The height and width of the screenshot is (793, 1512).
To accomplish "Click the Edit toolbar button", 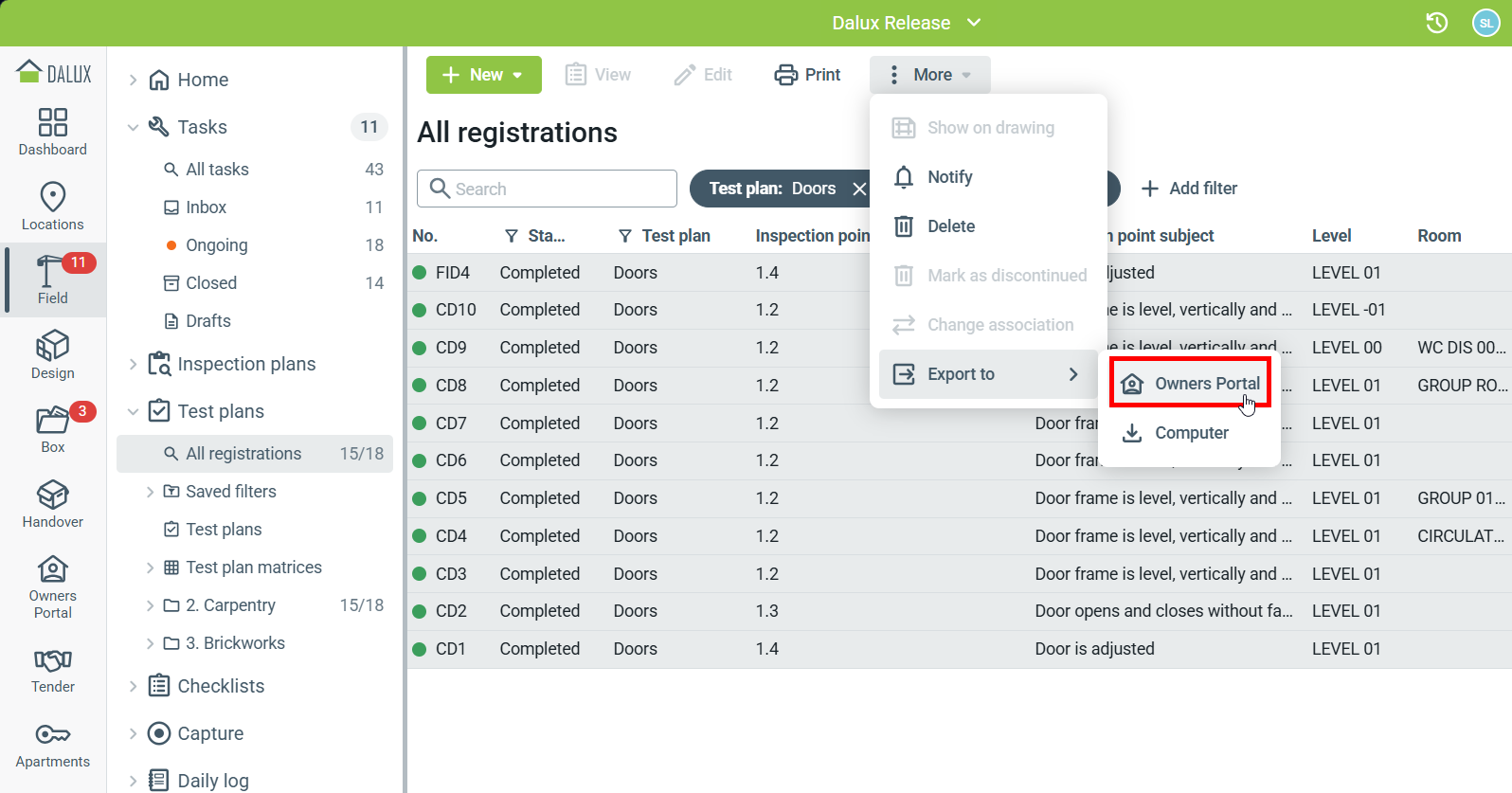I will click(x=703, y=75).
